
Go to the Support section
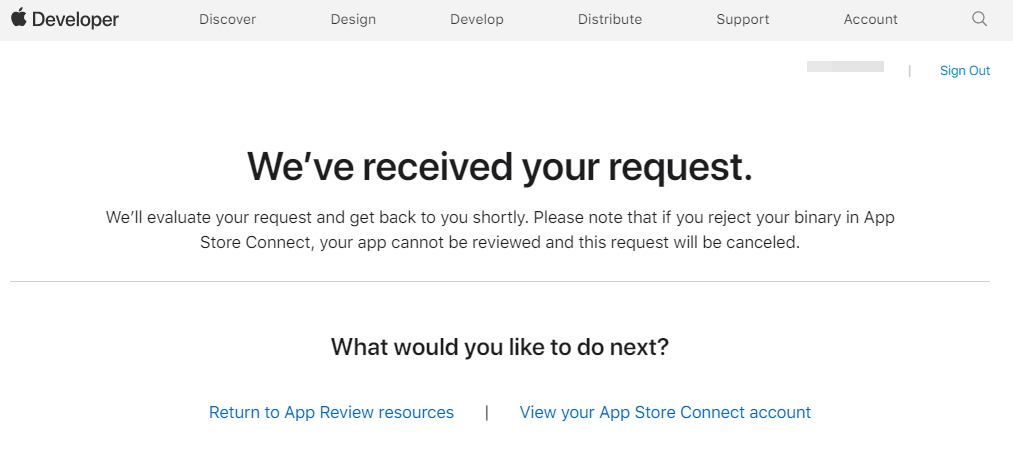click(743, 19)
